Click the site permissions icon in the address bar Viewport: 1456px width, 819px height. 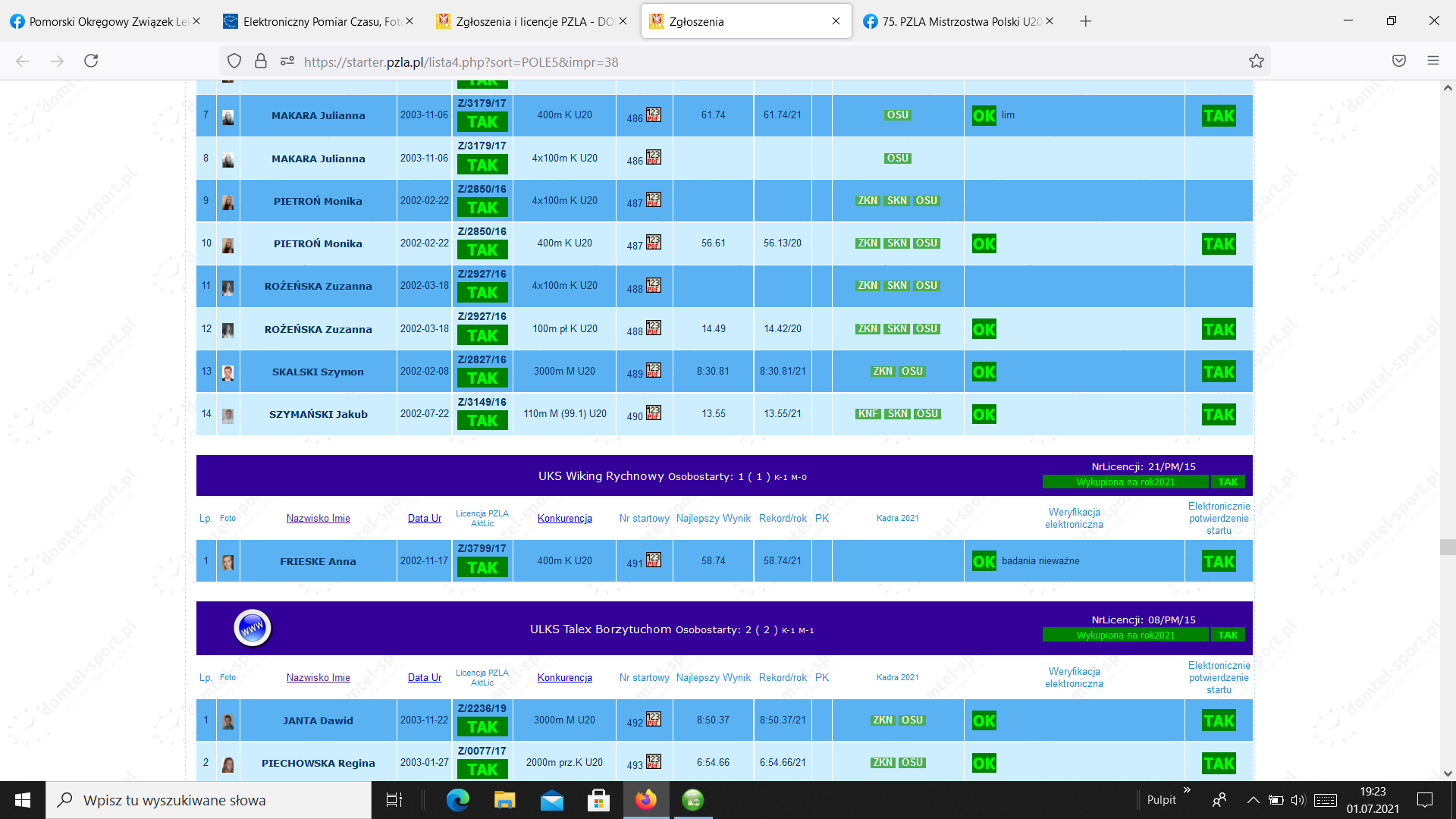click(287, 61)
